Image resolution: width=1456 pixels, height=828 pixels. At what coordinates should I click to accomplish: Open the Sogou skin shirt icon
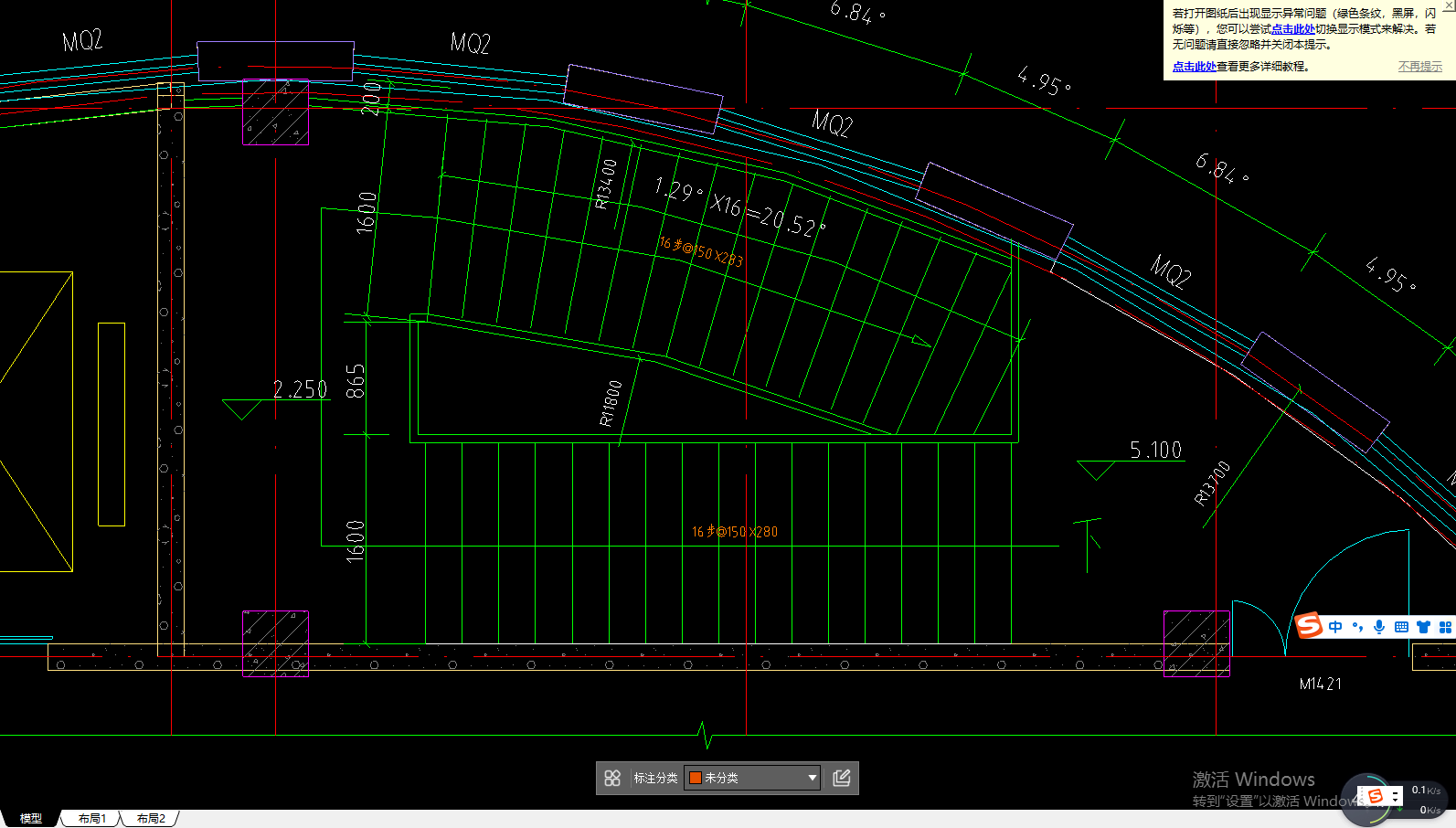click(x=1423, y=627)
